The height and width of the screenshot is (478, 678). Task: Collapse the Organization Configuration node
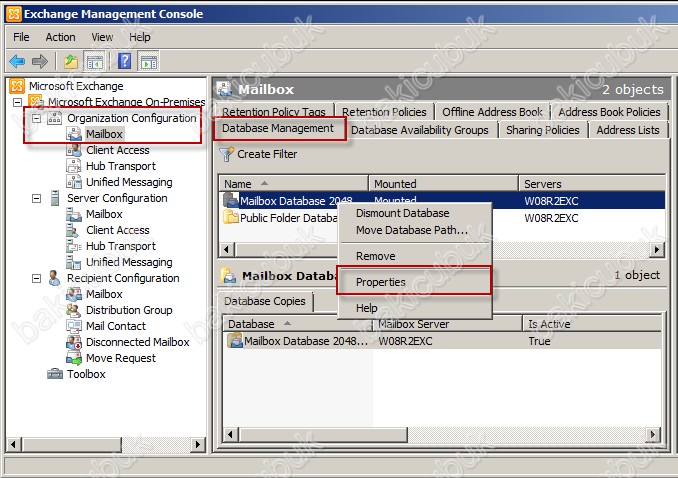coord(37,118)
